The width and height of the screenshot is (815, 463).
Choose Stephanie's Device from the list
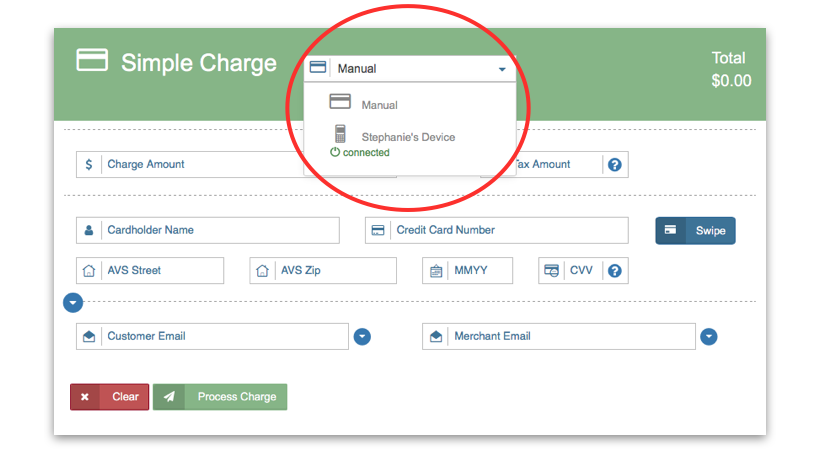(x=407, y=137)
